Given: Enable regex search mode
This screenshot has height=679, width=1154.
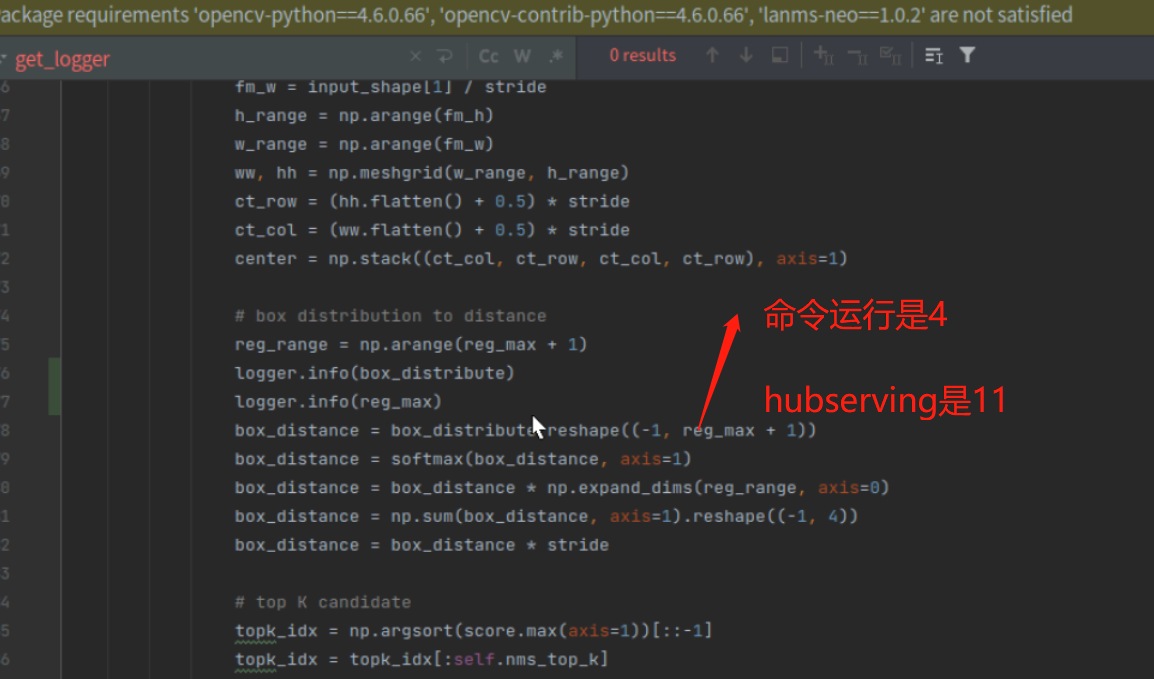Looking at the screenshot, I should [556, 55].
